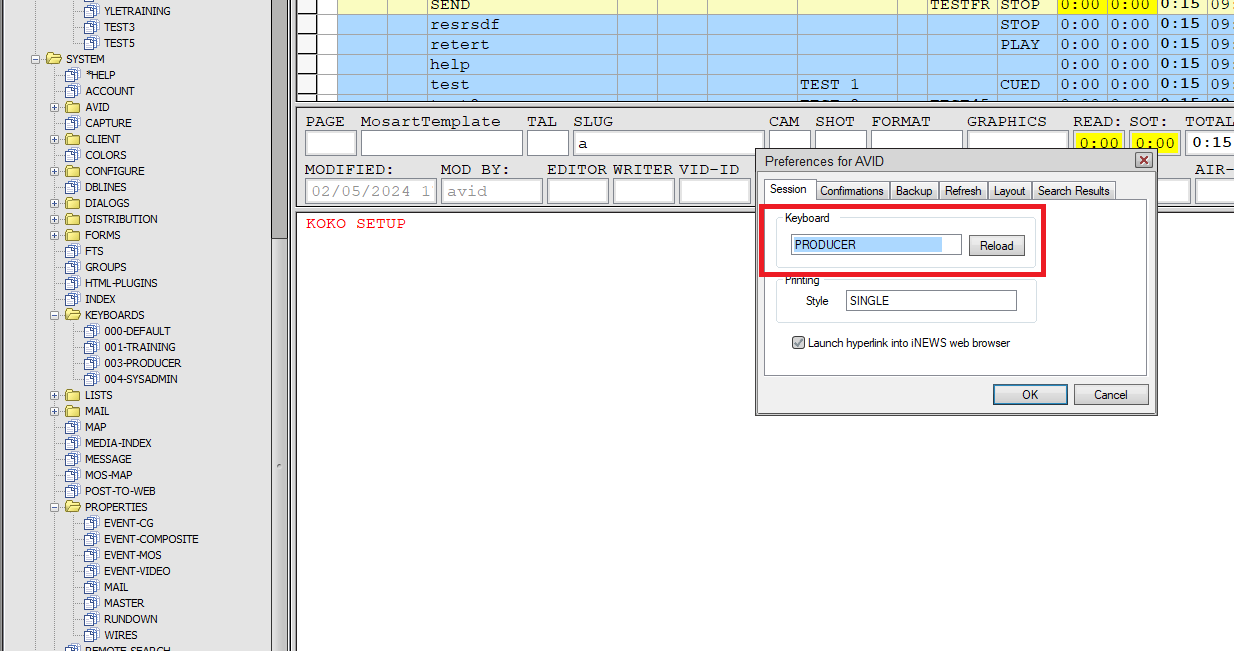Screen dimensions: 1234x651
Task: Open the Search Results tab
Action: 1072,191
